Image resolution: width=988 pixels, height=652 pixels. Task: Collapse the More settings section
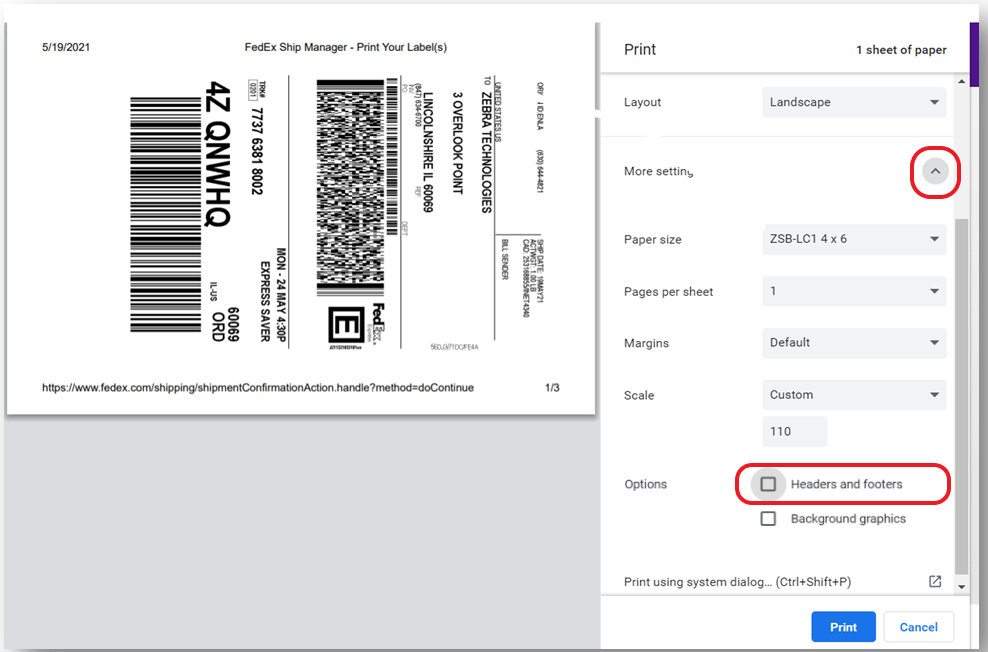pyautogui.click(x=935, y=171)
